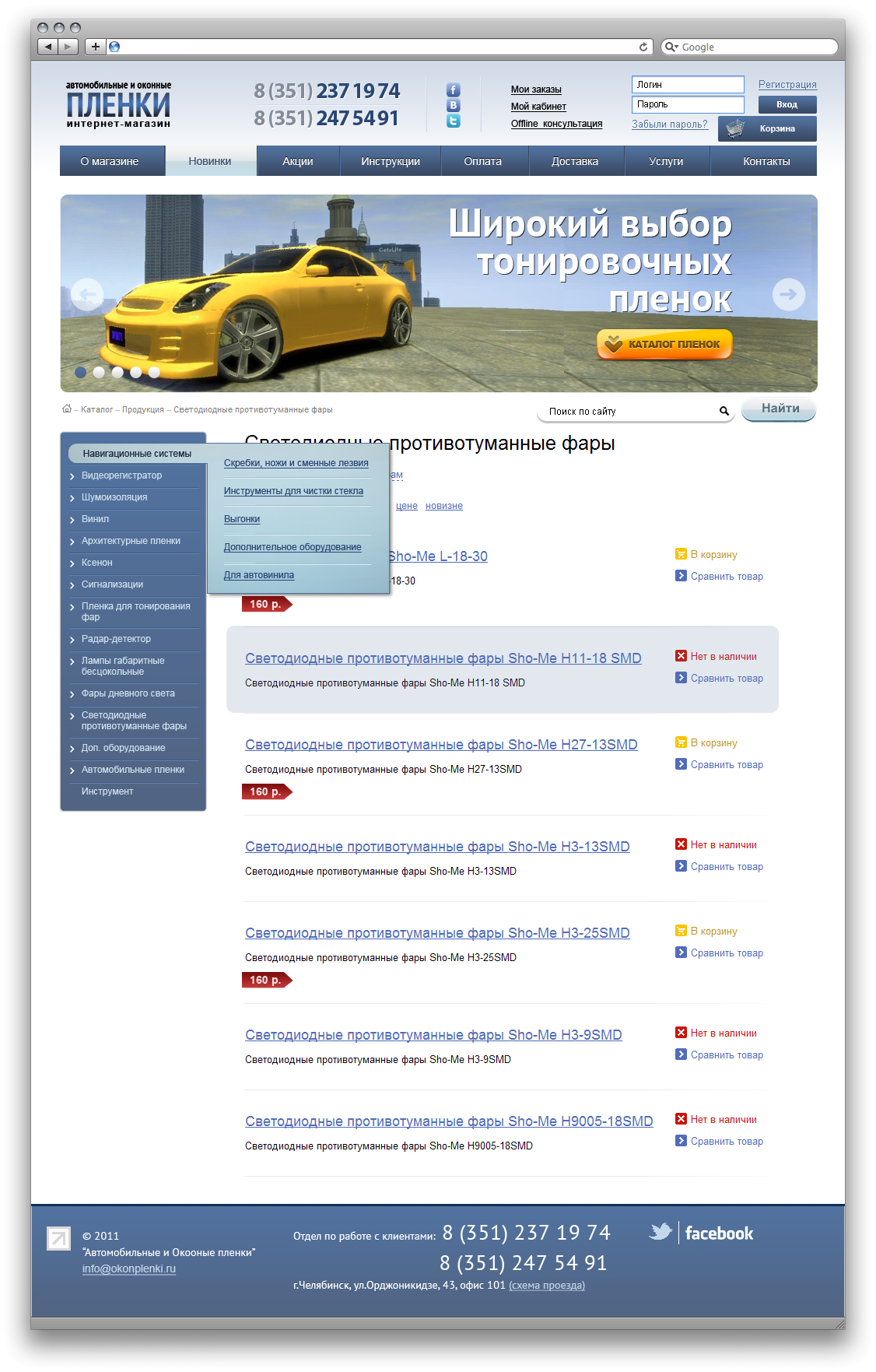This screenshot has height=1372, width=876.
Task: Add a new tab with plus button
Action: click(95, 47)
